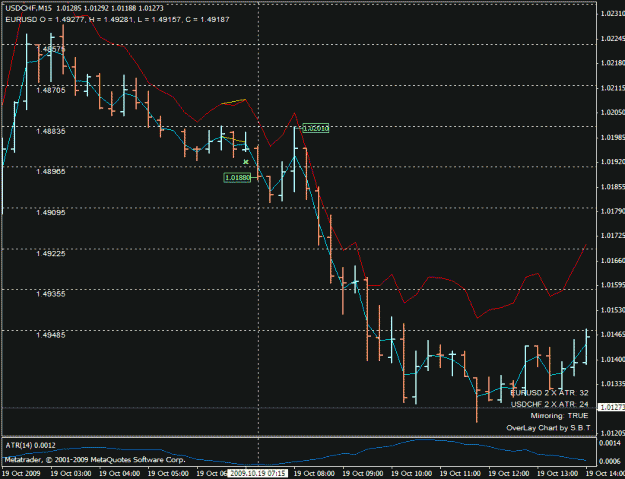Click the 1.01660 price on right axis
Image resolution: width=625 pixels, height=479 pixels.
613,261
